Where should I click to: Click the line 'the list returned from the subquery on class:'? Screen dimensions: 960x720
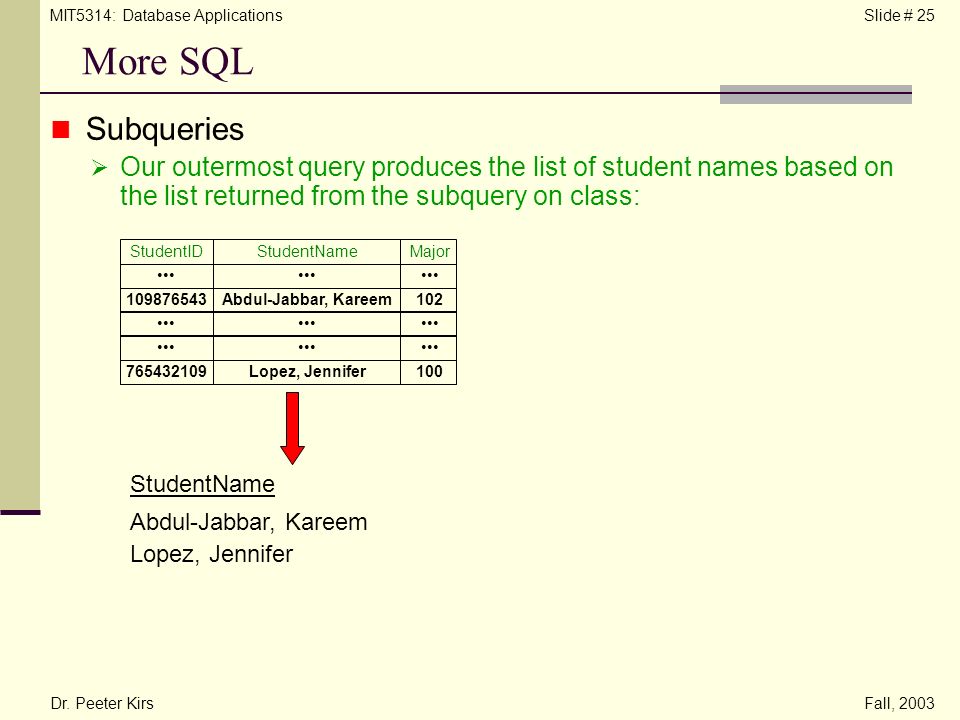[380, 197]
